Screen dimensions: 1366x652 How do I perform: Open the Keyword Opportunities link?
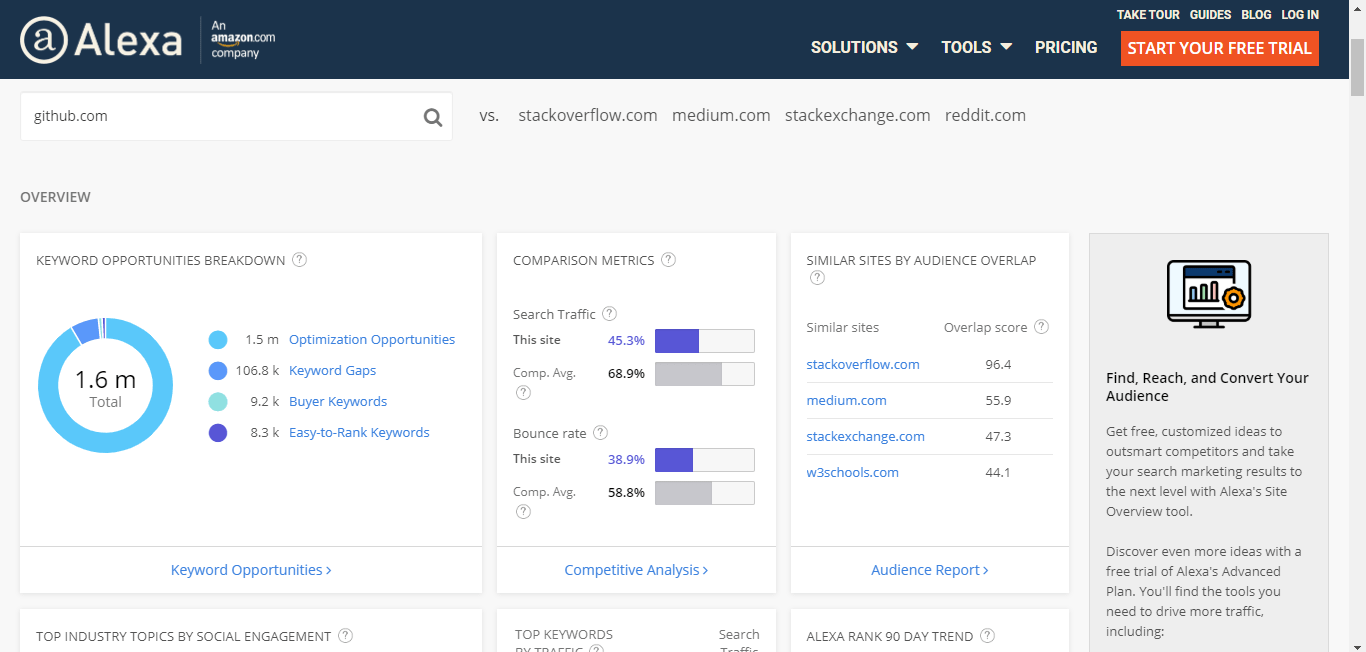click(x=251, y=570)
